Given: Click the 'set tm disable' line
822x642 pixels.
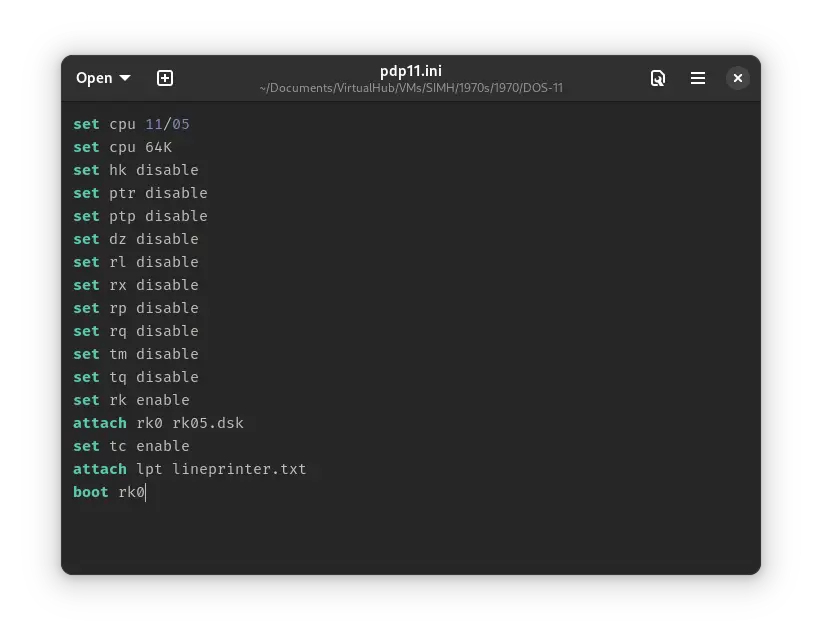Looking at the screenshot, I should pyautogui.click(x=135, y=353).
